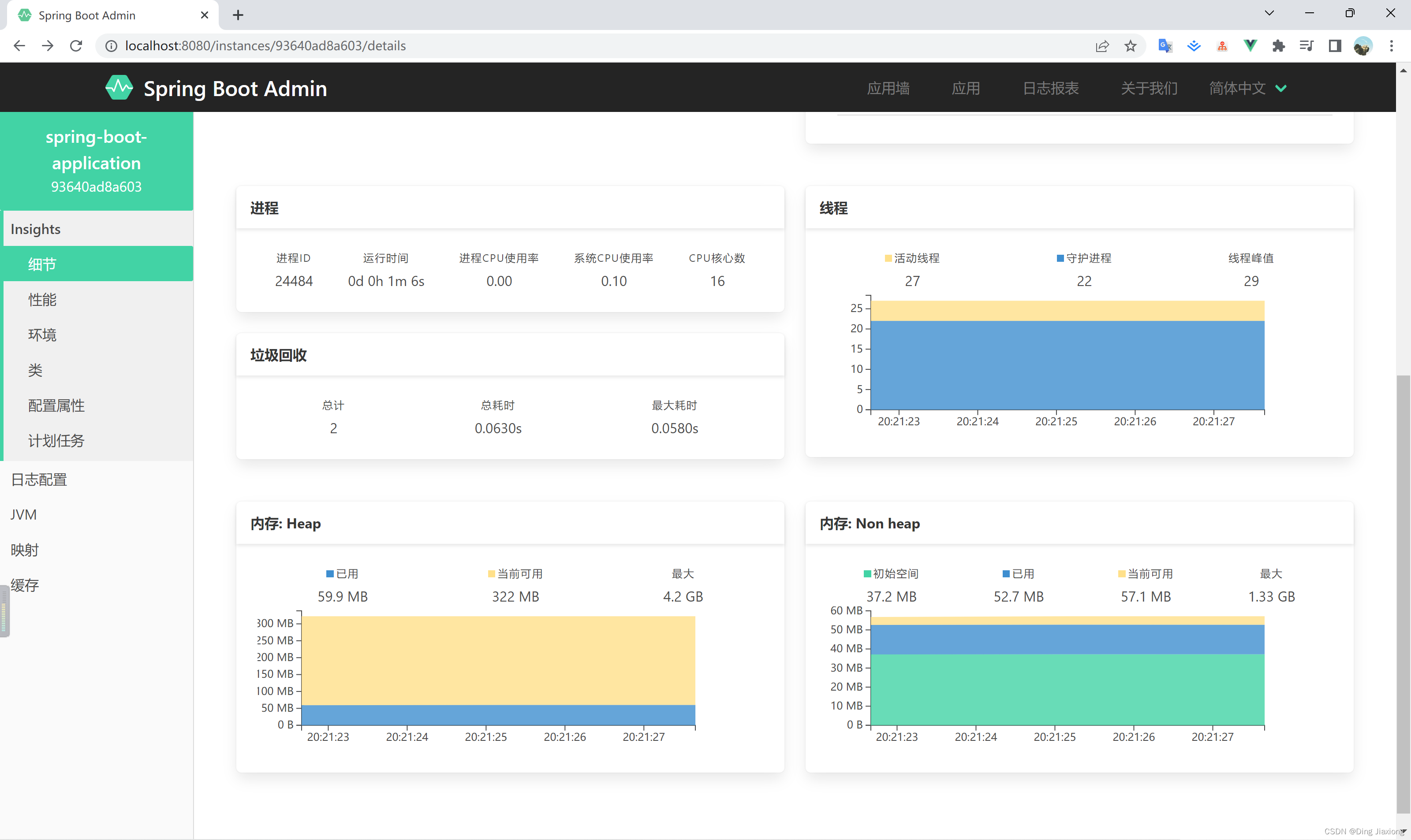Open tab search dropdown arrow
The width and height of the screenshot is (1411, 840).
[x=1269, y=13]
